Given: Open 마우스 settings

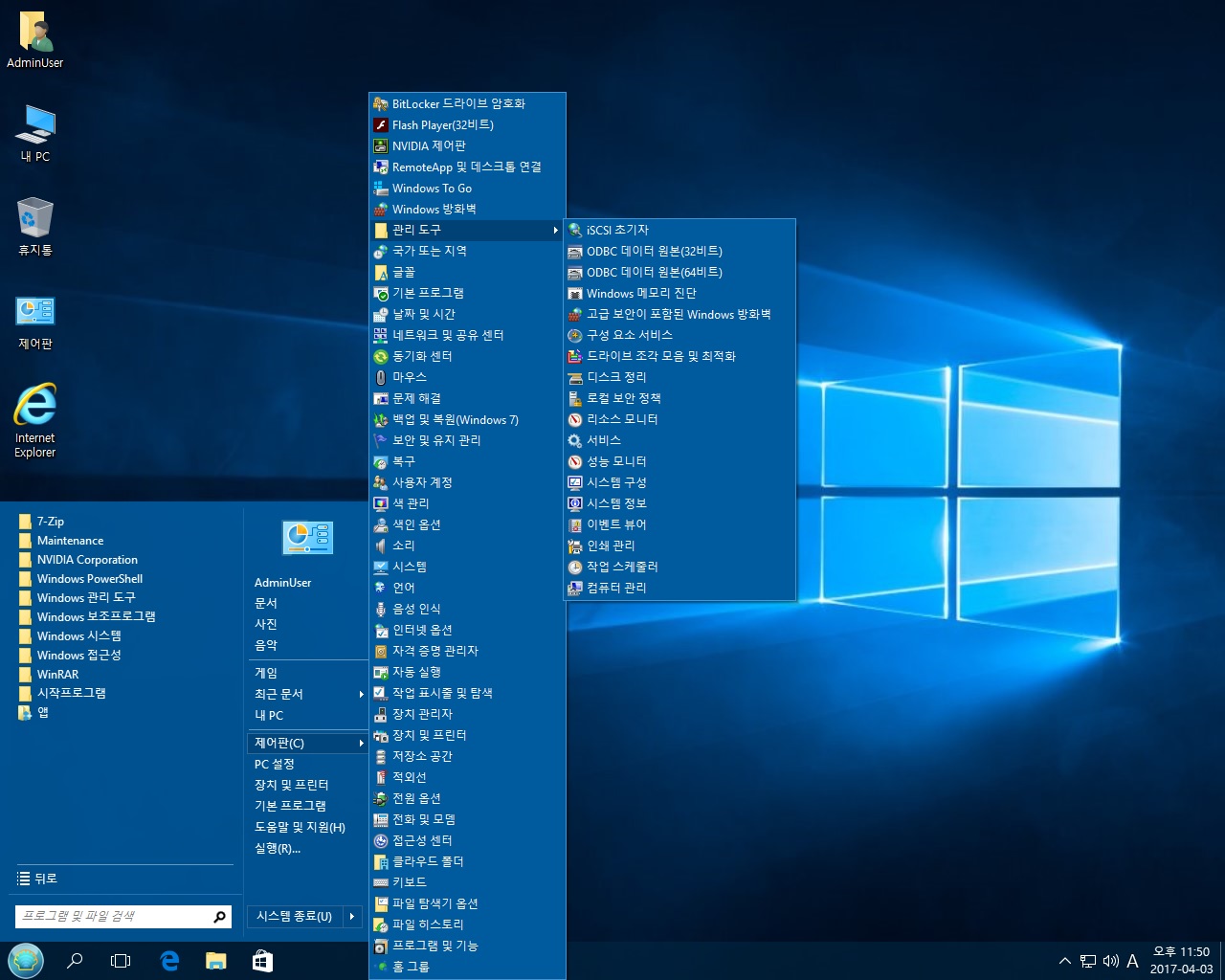Looking at the screenshot, I should [467, 377].
